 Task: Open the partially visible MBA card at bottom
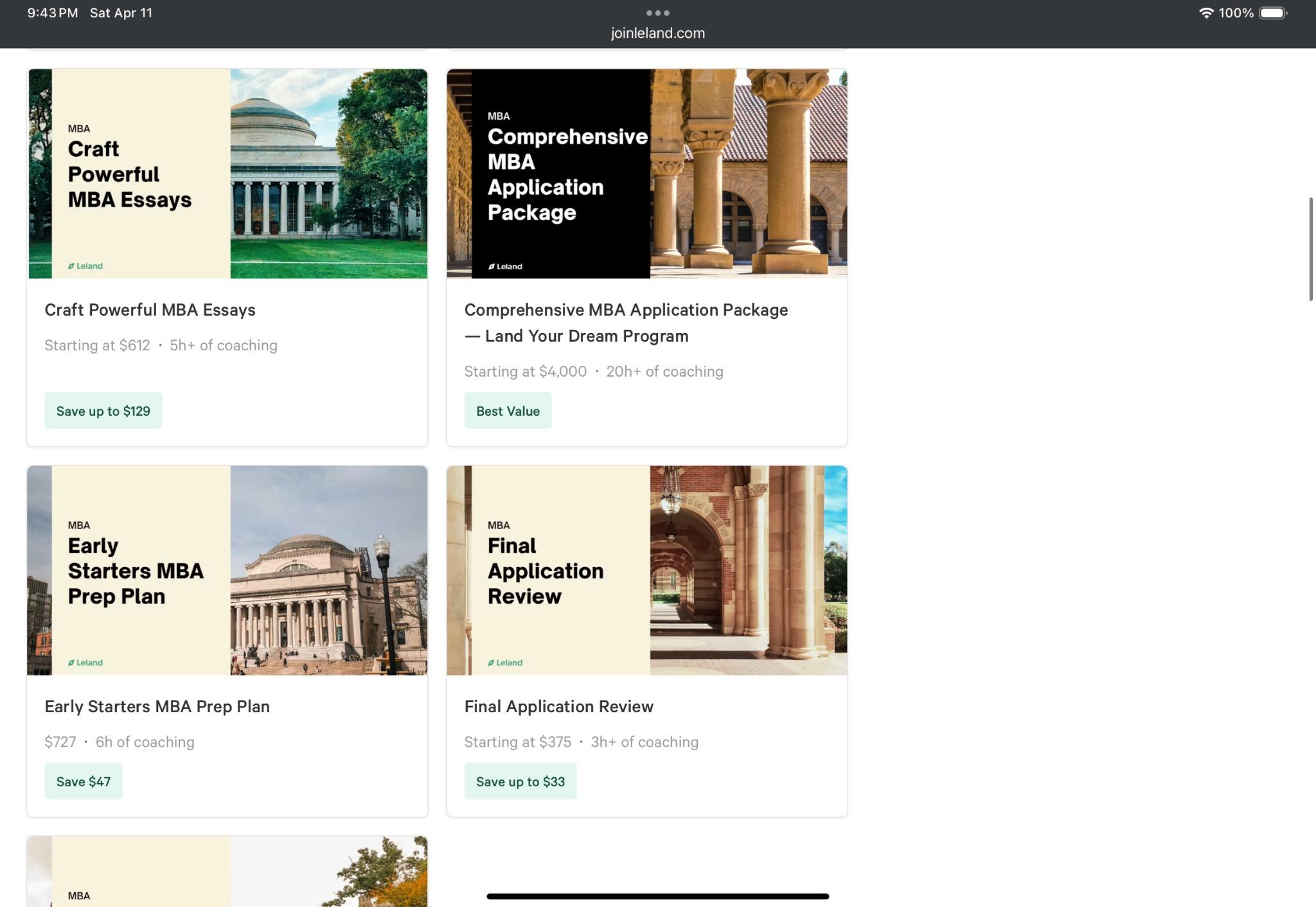click(x=227, y=872)
